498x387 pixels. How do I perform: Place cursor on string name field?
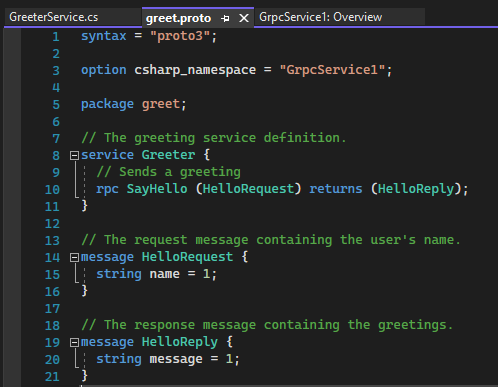164,274
